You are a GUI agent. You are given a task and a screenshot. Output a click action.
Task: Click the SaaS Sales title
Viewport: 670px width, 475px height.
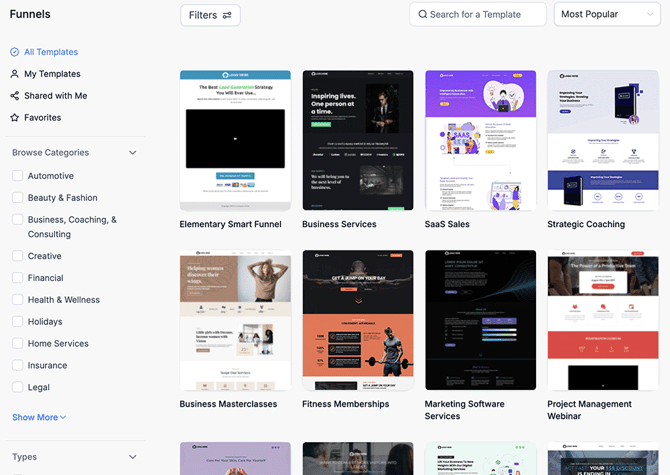447,224
